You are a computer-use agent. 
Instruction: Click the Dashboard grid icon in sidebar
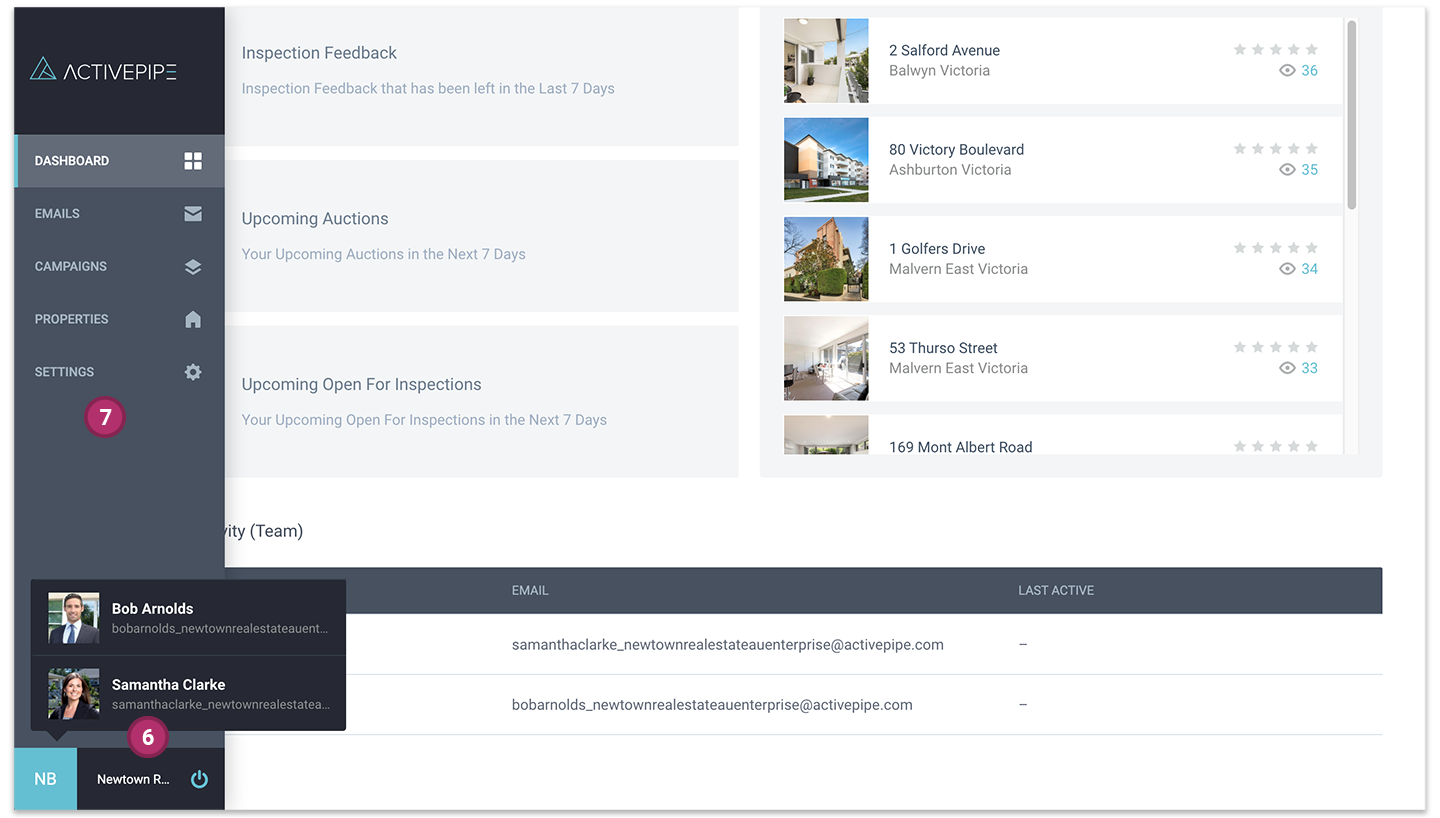coord(193,161)
